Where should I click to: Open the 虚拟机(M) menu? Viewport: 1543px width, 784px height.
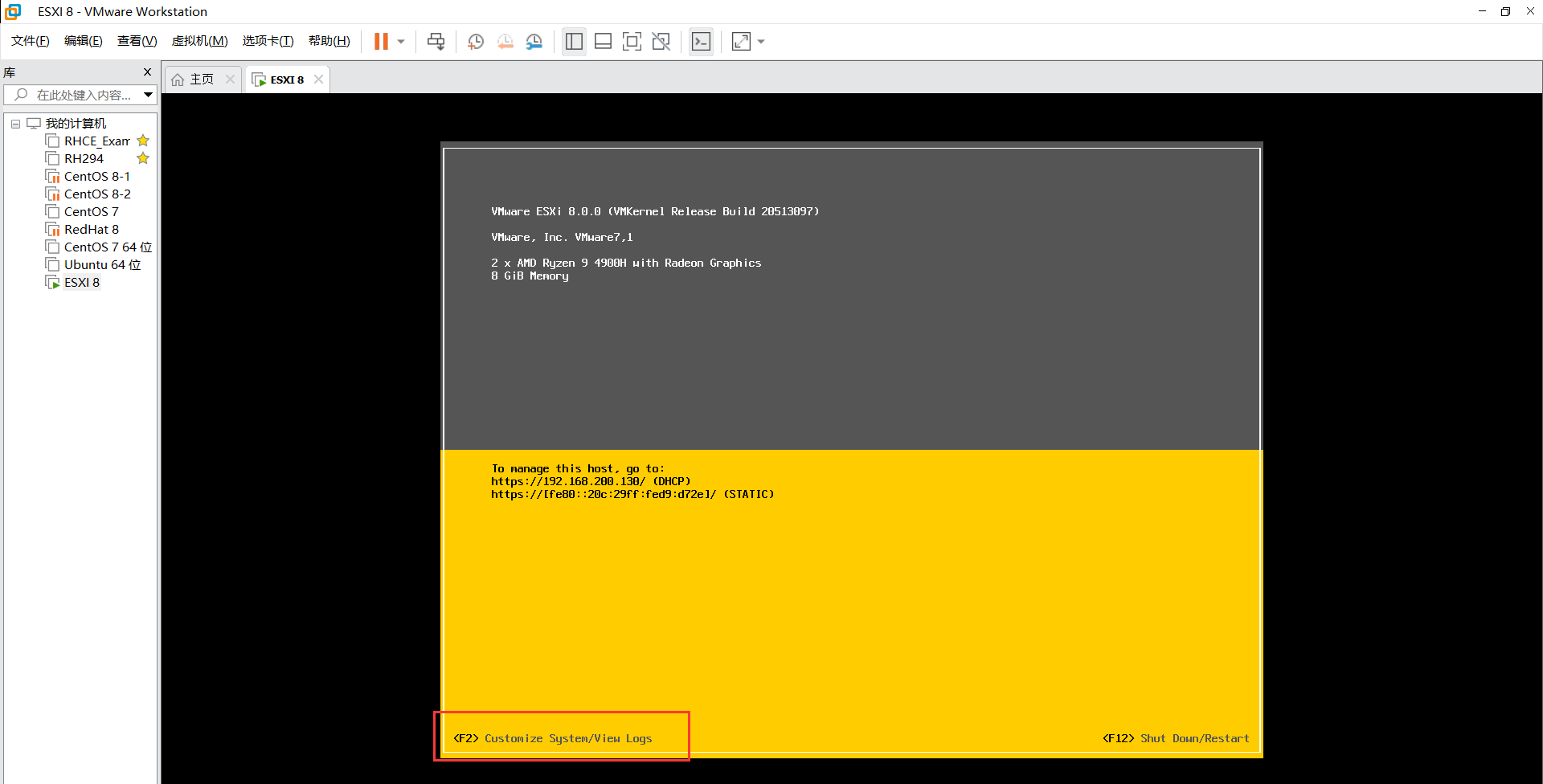coord(200,41)
